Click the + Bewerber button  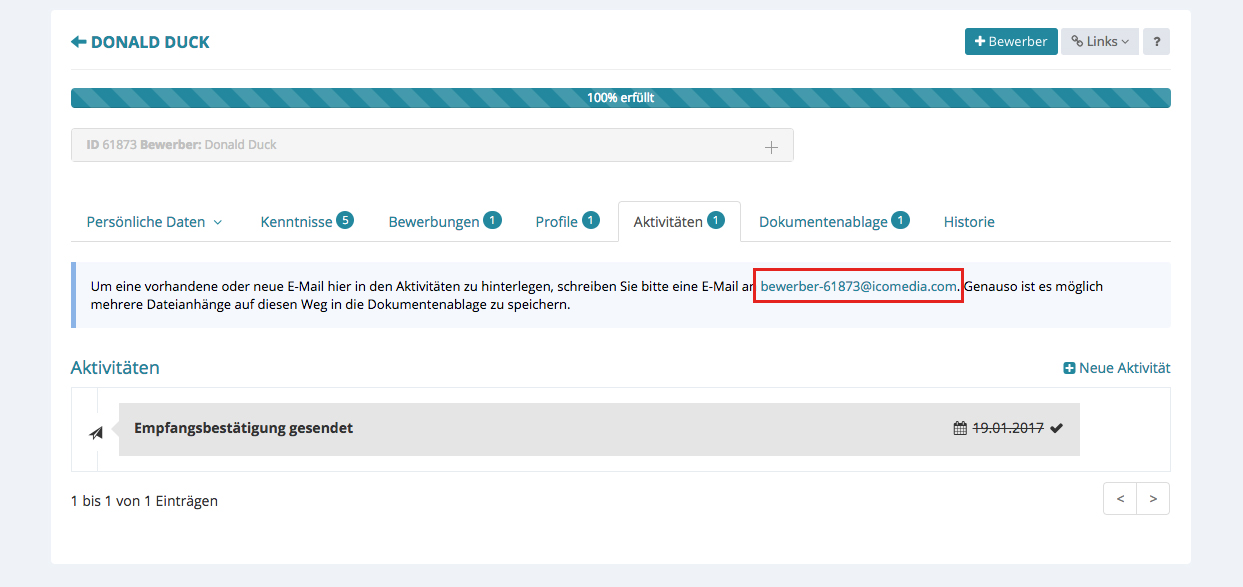(1010, 42)
